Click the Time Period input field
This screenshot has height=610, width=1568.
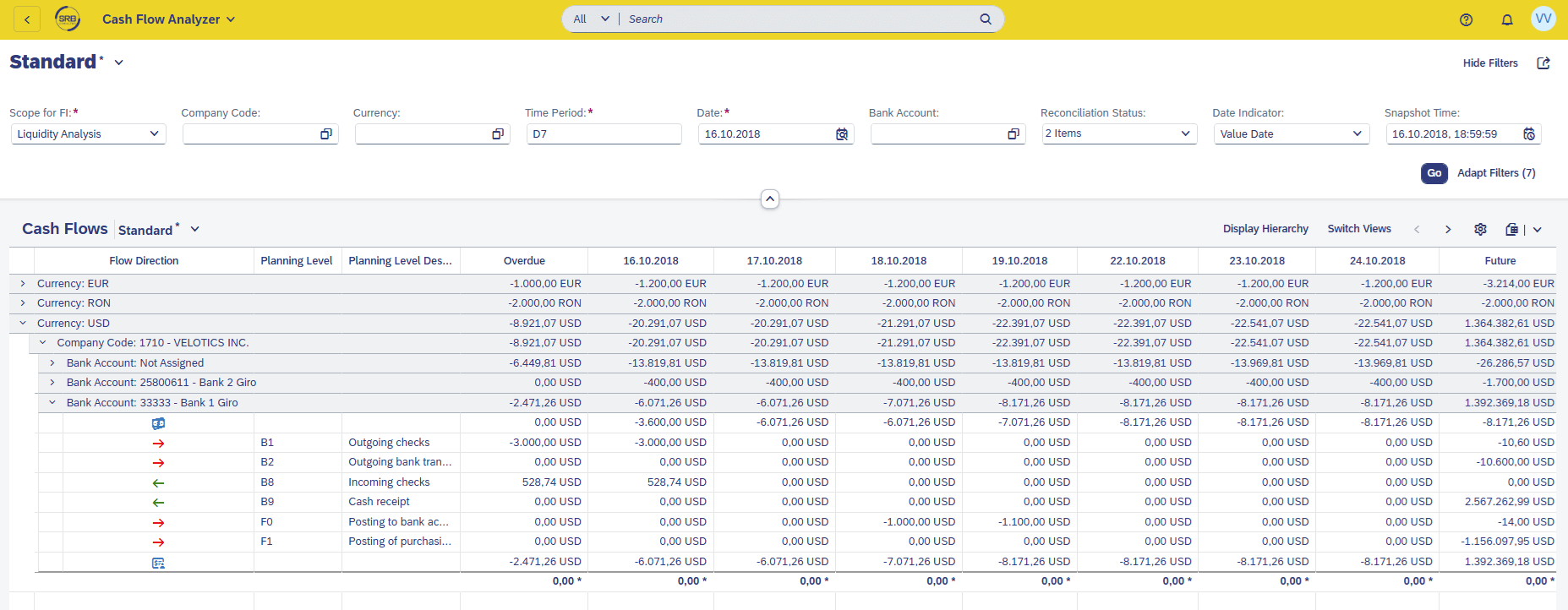coord(604,134)
